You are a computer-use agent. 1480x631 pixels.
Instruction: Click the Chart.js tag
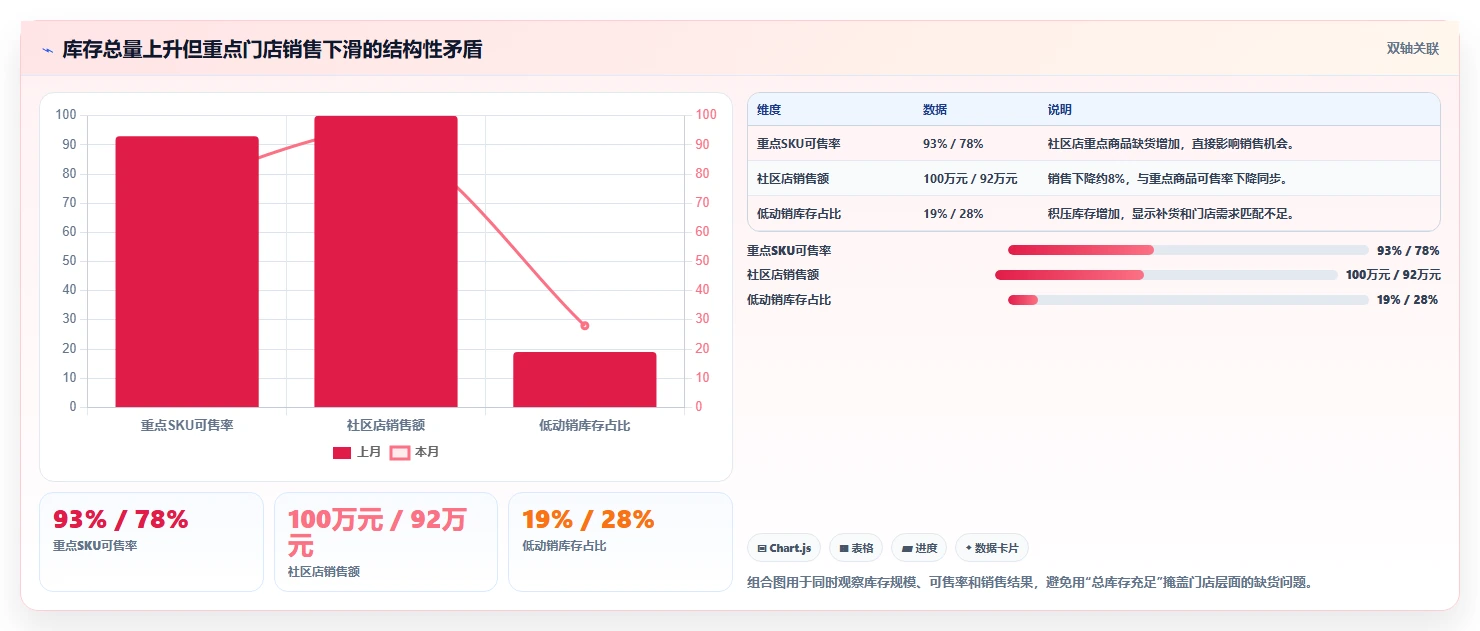(784, 548)
